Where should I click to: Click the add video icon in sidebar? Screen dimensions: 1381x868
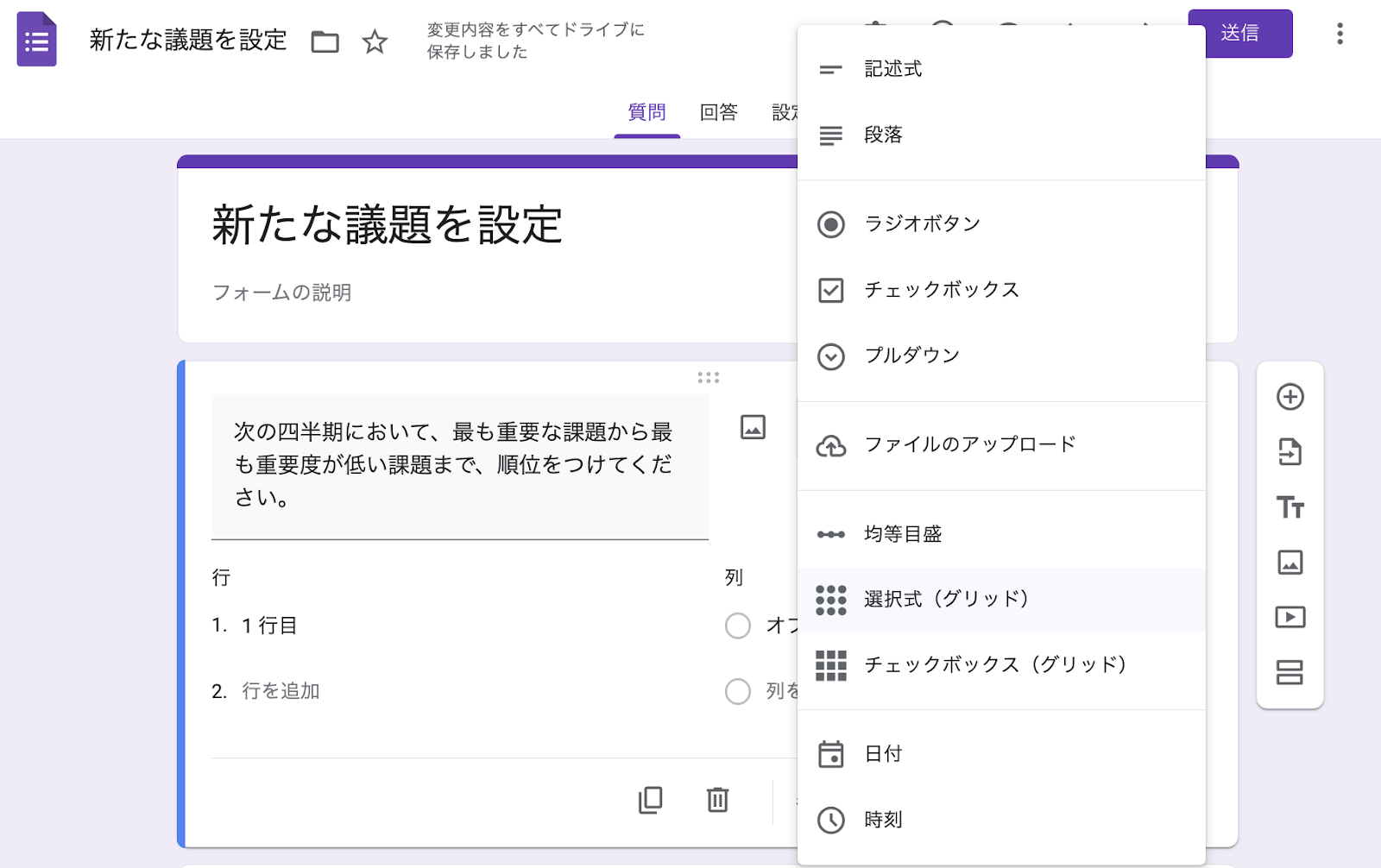1290,617
